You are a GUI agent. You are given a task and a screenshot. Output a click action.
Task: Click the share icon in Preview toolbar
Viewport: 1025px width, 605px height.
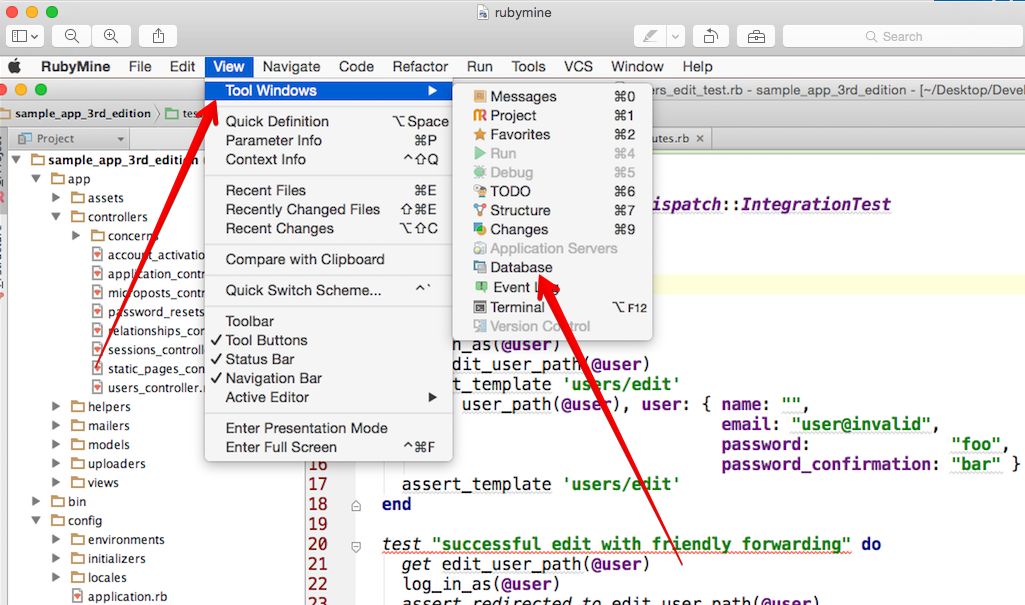tap(158, 37)
